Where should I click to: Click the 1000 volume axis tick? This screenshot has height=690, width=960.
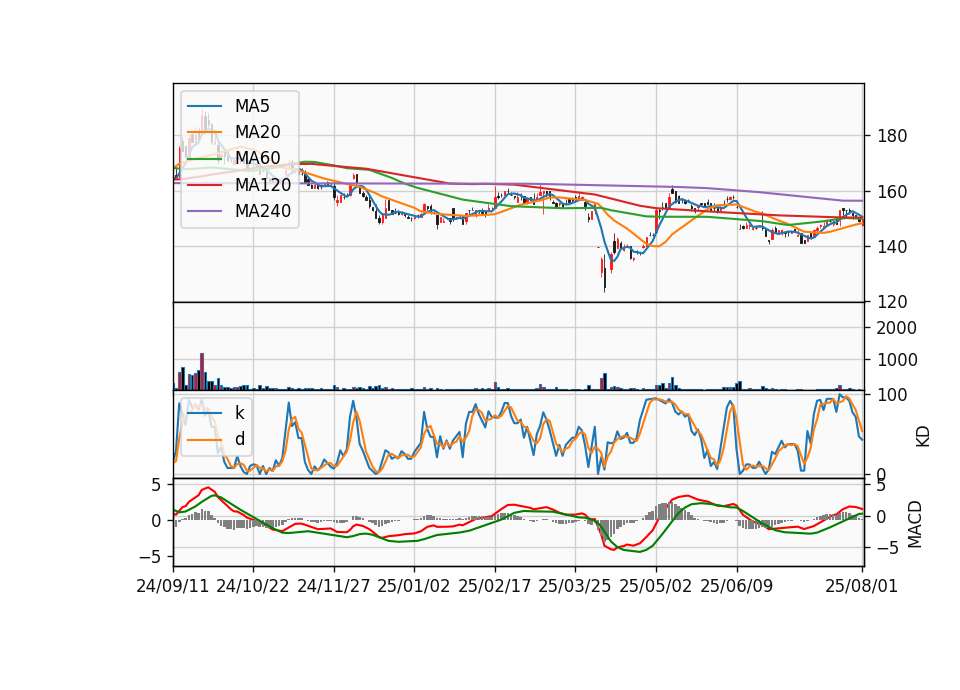point(897,360)
